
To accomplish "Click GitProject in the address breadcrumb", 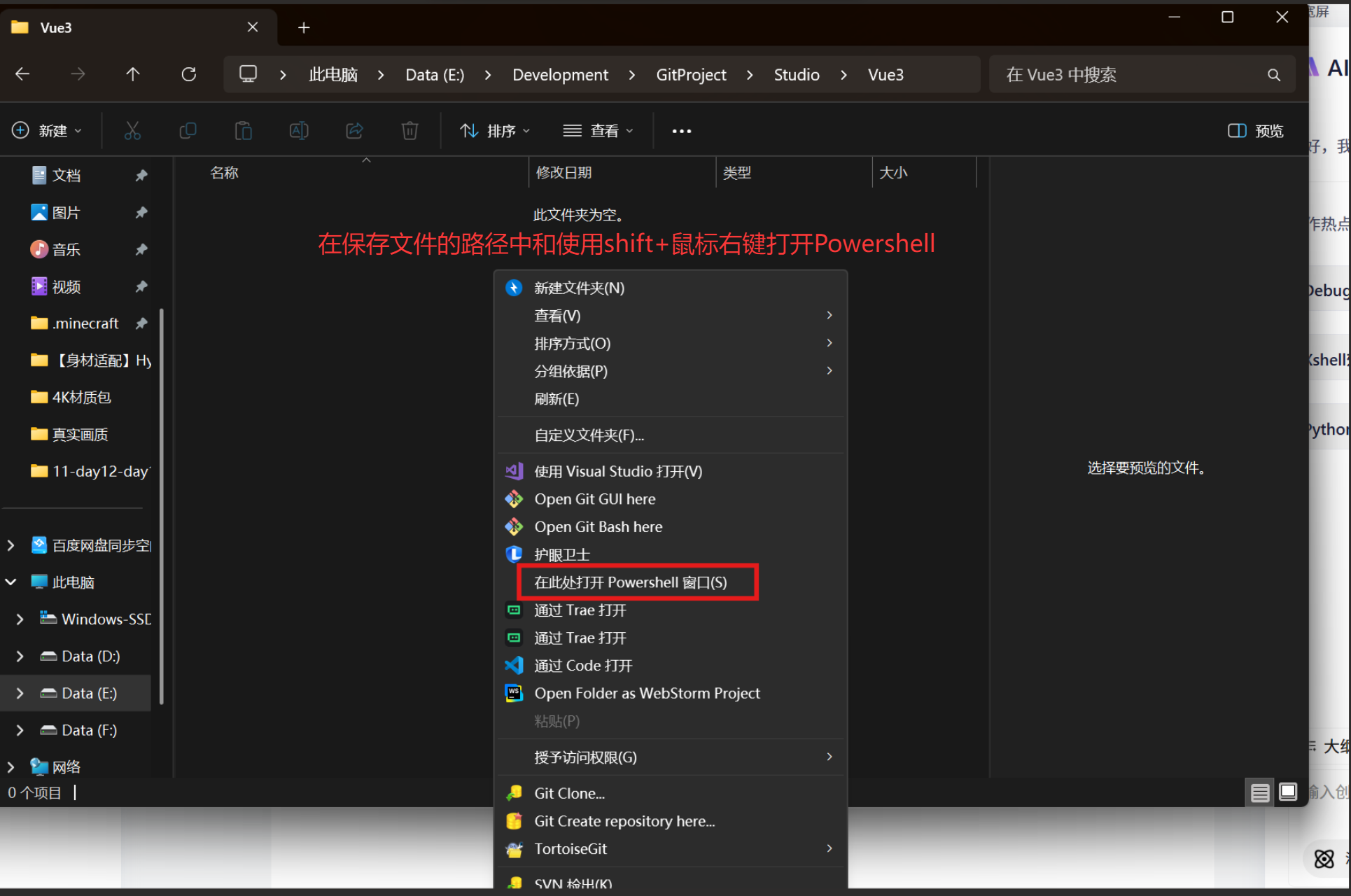I will 690,75.
